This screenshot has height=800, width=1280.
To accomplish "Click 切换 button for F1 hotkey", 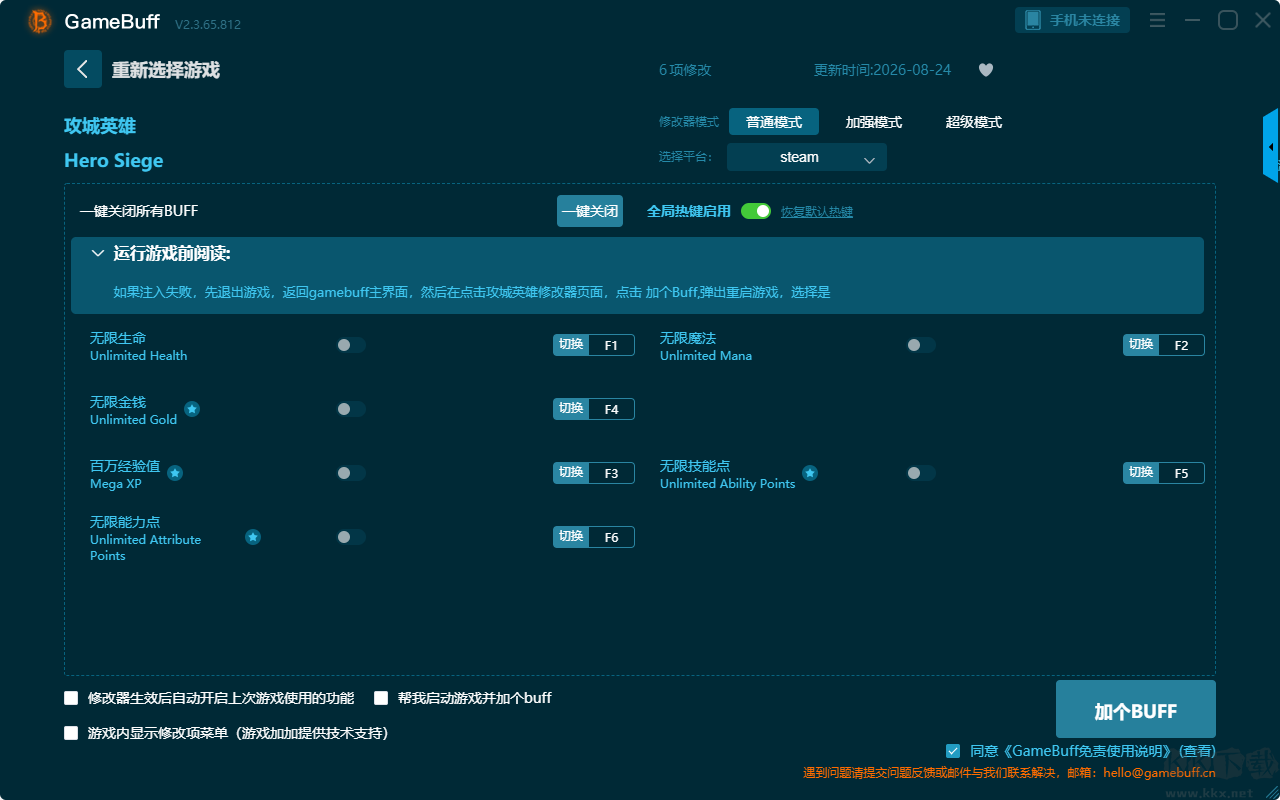I will [571, 345].
